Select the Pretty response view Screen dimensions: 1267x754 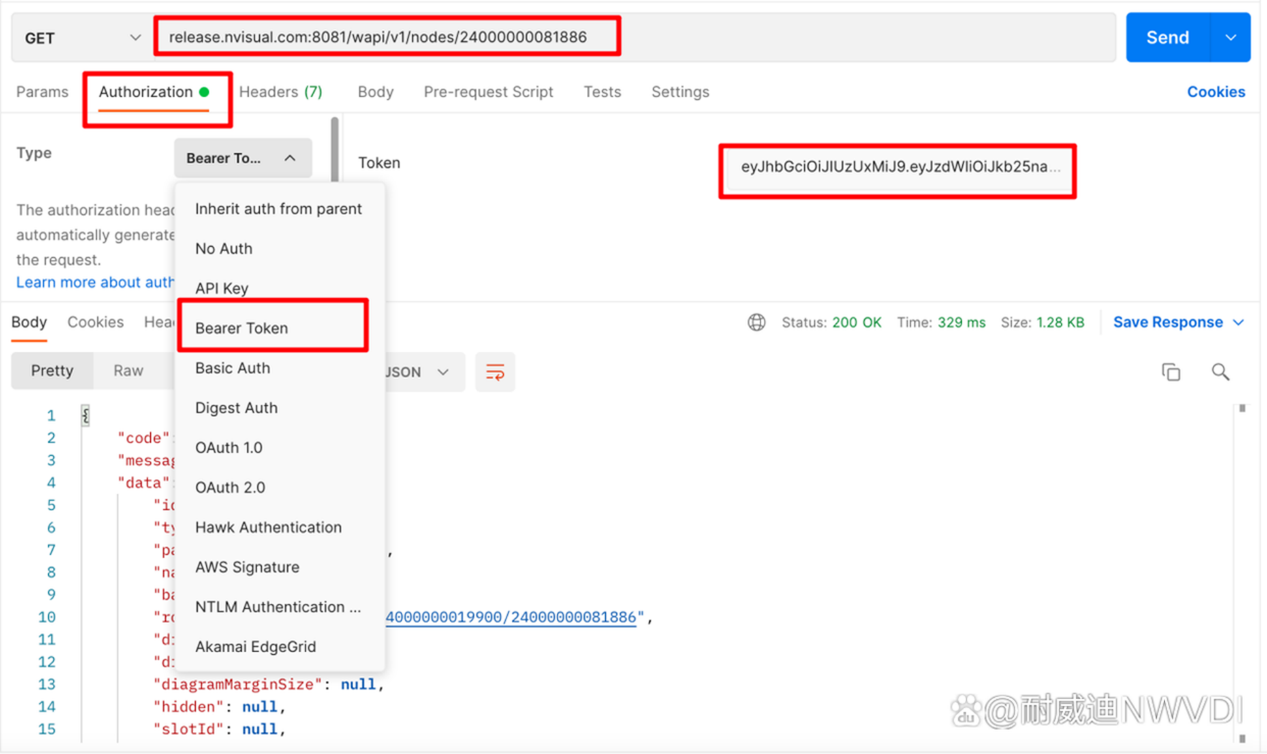click(52, 370)
